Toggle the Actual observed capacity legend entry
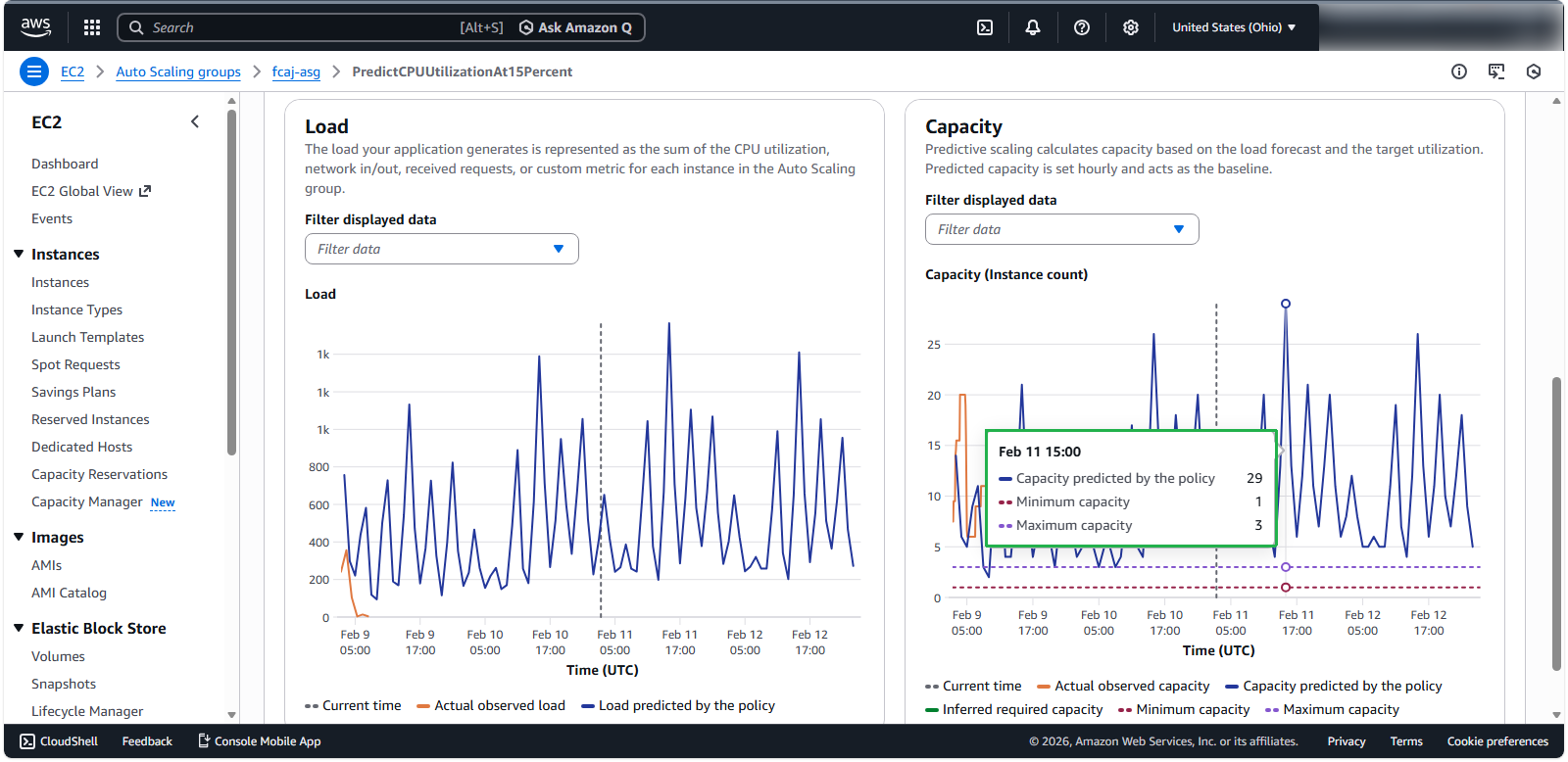Image resolution: width=1568 pixels, height=762 pixels. click(x=1123, y=686)
